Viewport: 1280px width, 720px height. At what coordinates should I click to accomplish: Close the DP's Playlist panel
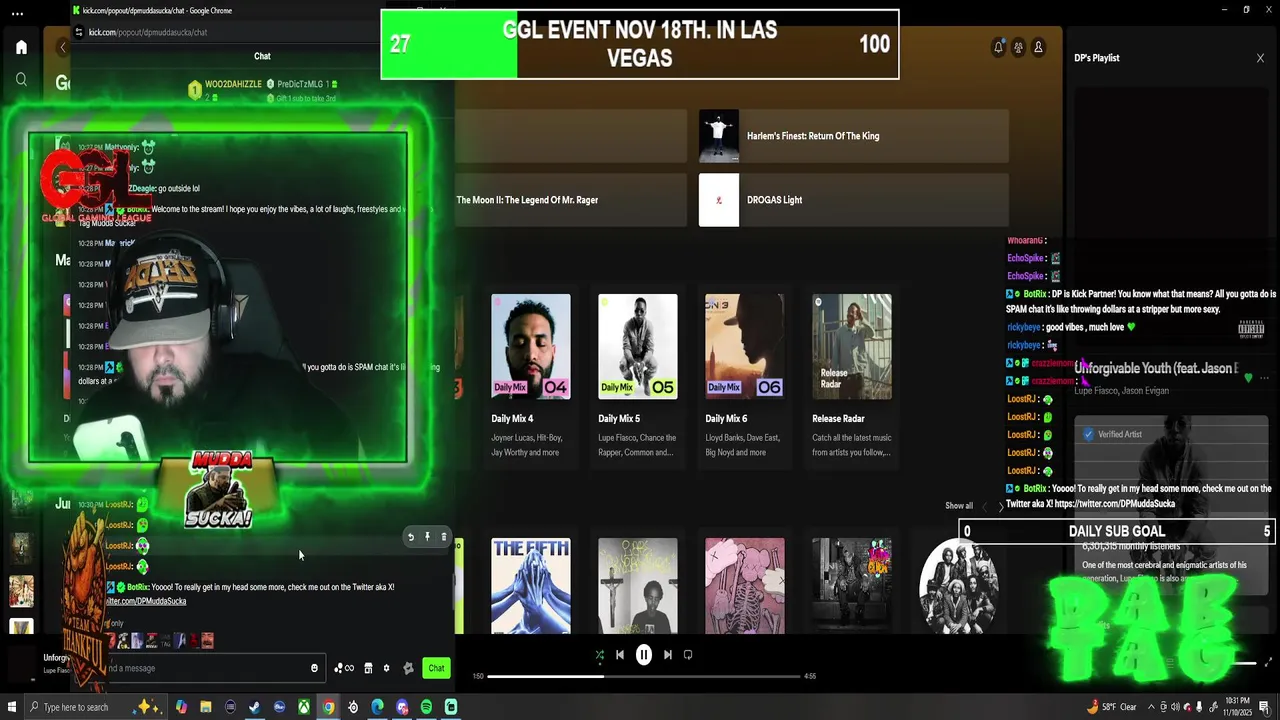1260,58
